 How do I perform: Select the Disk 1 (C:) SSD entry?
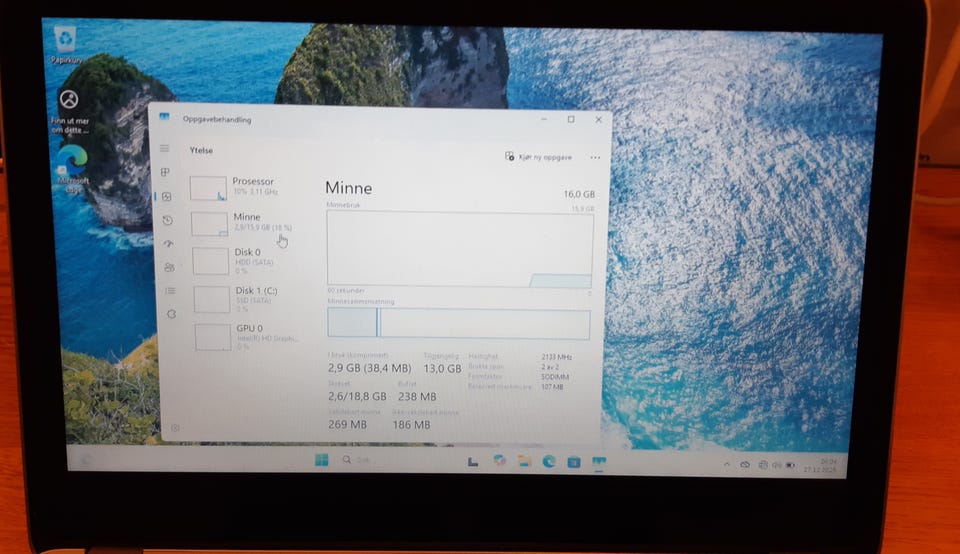[x=246, y=299]
